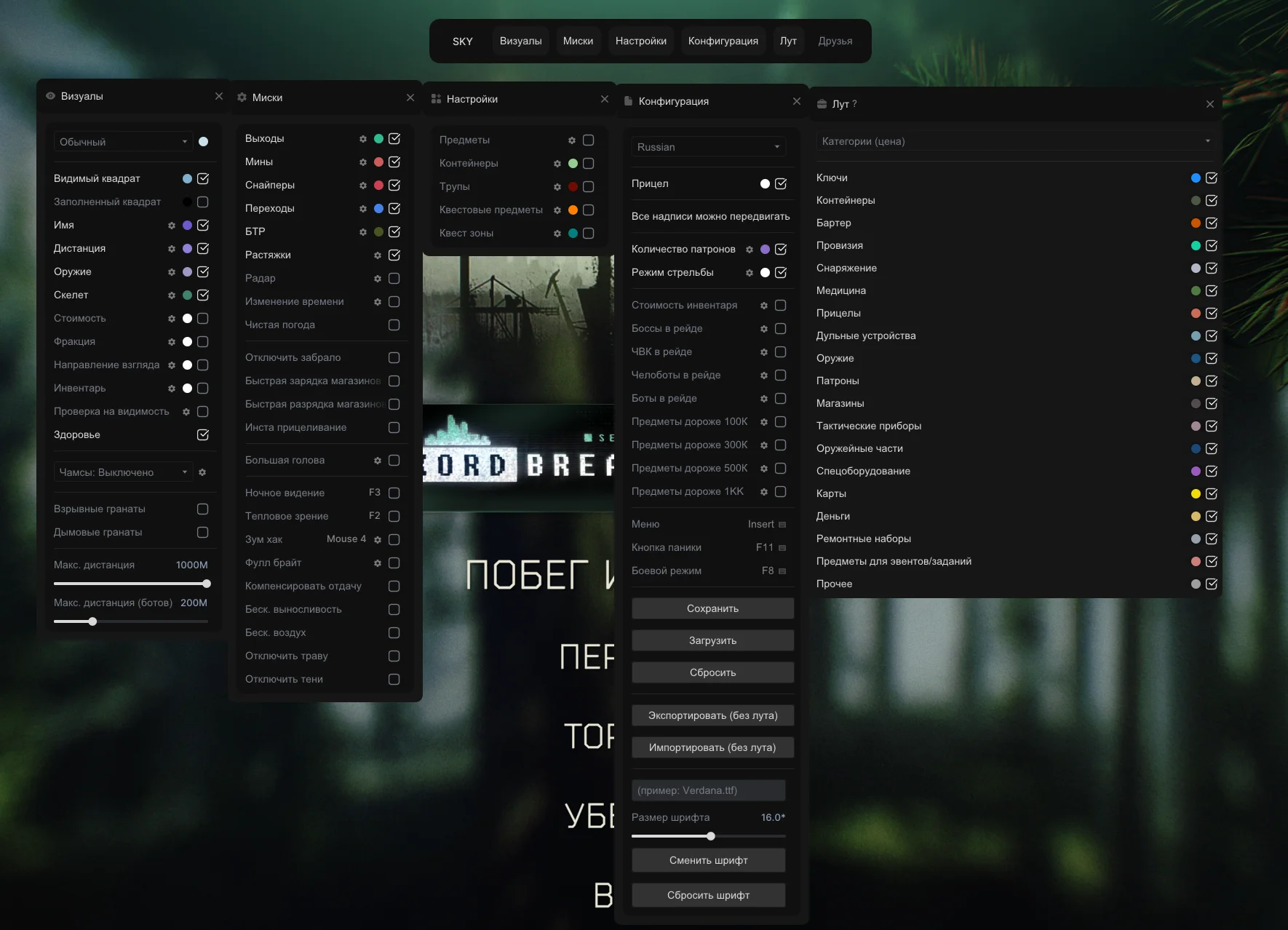This screenshot has width=1288, height=930.
Task: Open gear settings for Боссы в рейде
Action: click(764, 329)
